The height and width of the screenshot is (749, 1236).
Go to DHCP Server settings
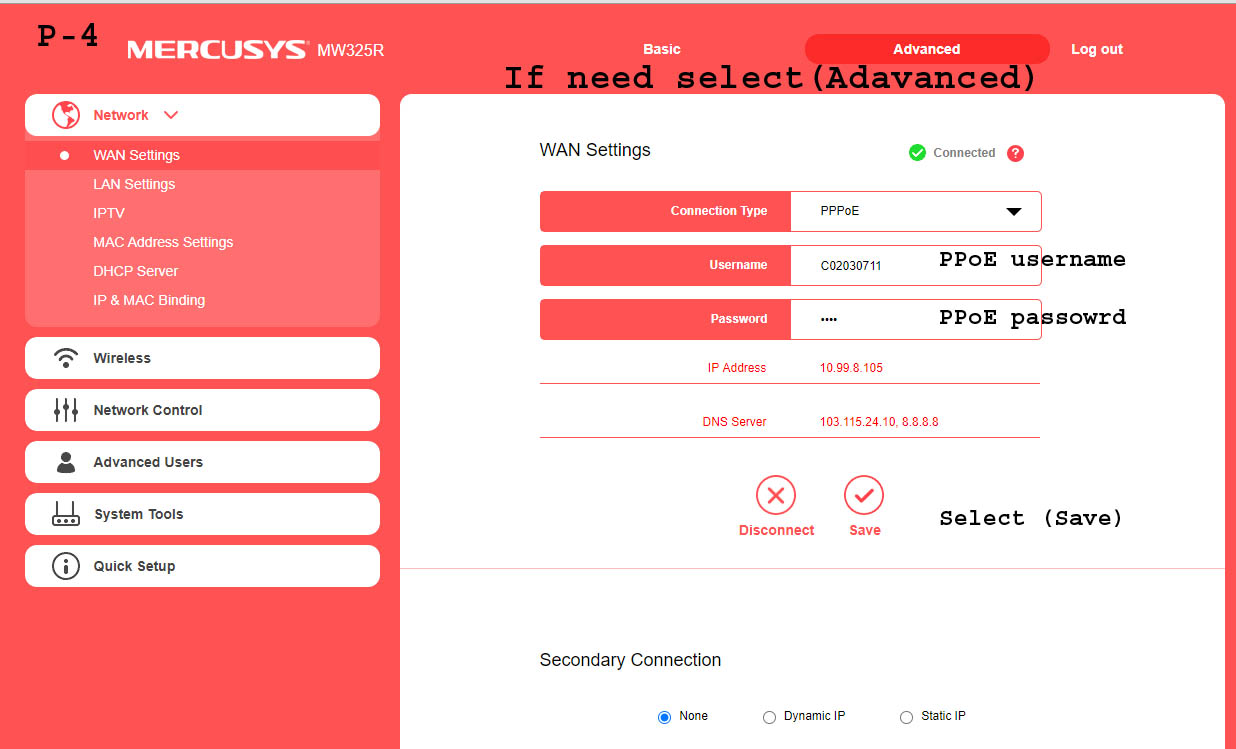(x=135, y=271)
